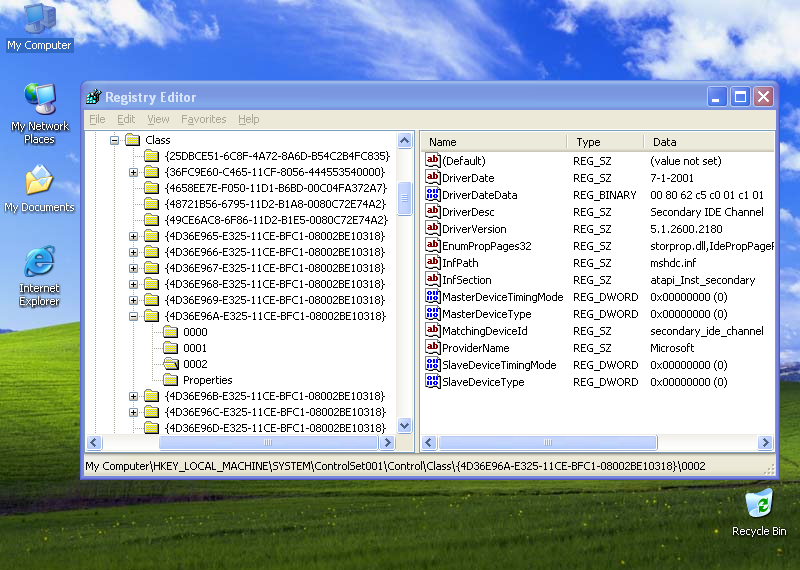Open the File menu
The image size is (800, 570).
[x=97, y=119]
